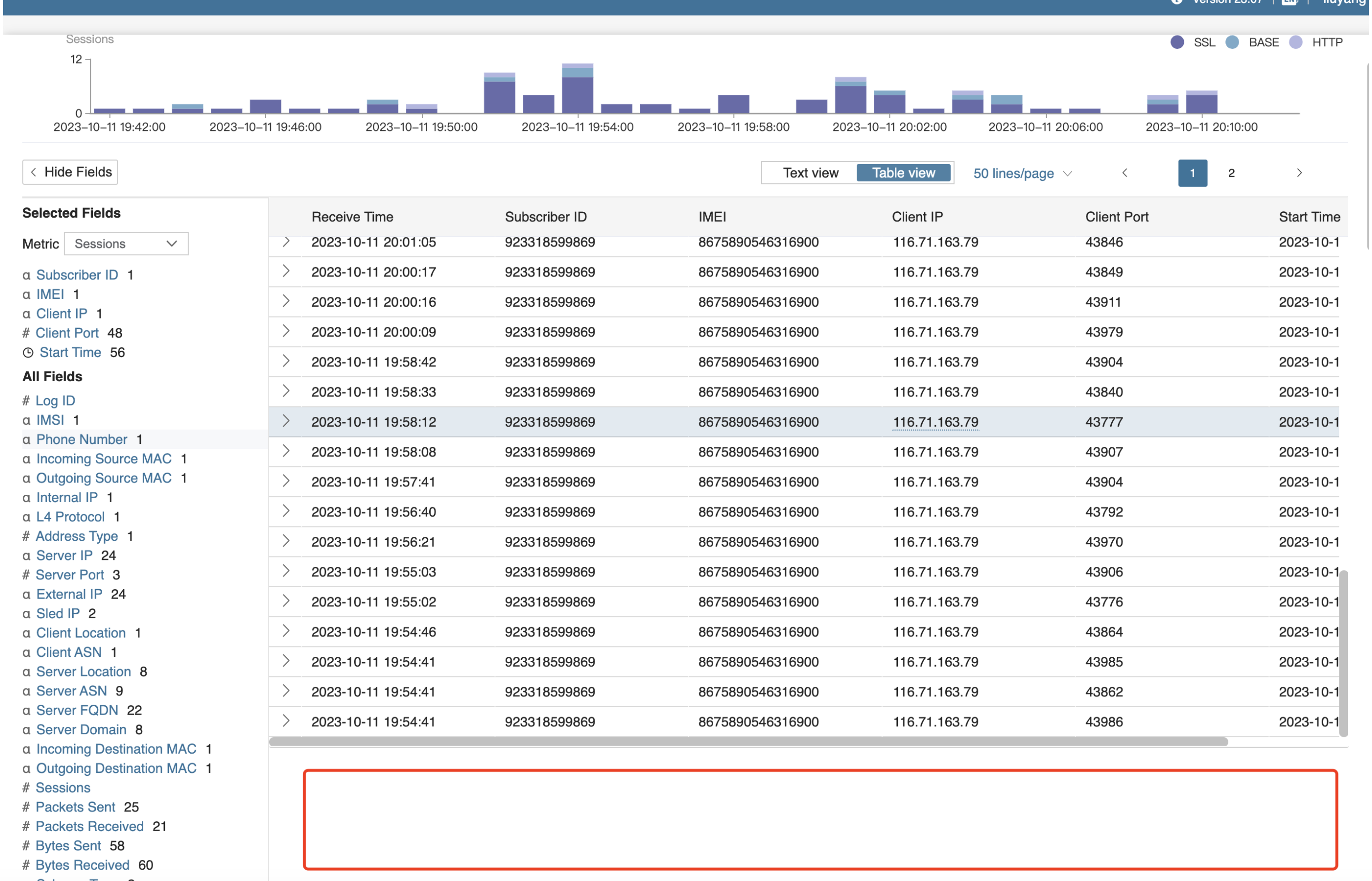Click the previous page arrow icon
Image resolution: width=1372 pixels, height=881 pixels.
[x=1124, y=173]
